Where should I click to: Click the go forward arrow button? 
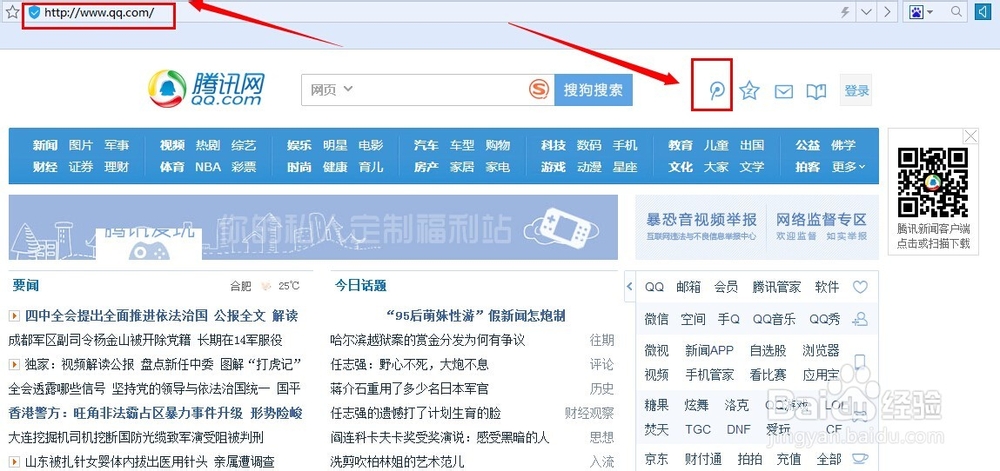click(x=886, y=12)
